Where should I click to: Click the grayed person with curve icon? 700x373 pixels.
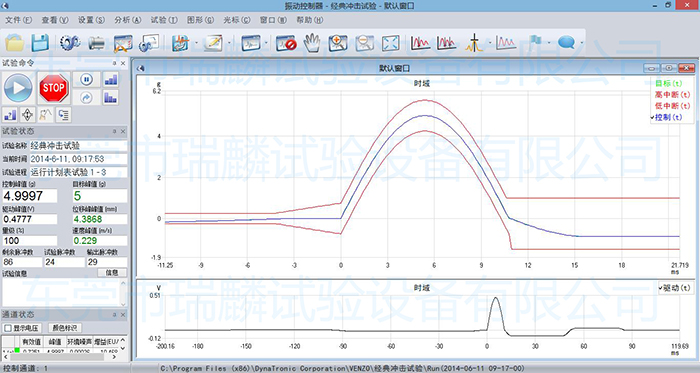pyautogui.click(x=45, y=115)
